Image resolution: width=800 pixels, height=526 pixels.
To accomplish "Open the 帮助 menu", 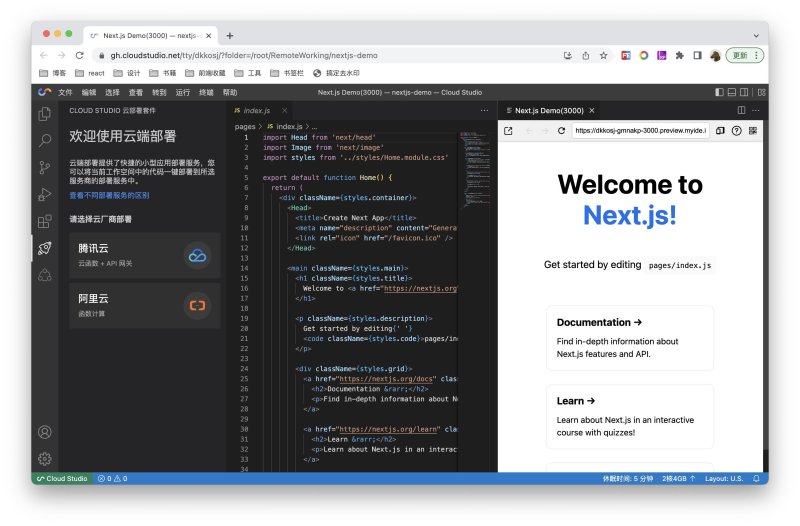I will (230, 92).
